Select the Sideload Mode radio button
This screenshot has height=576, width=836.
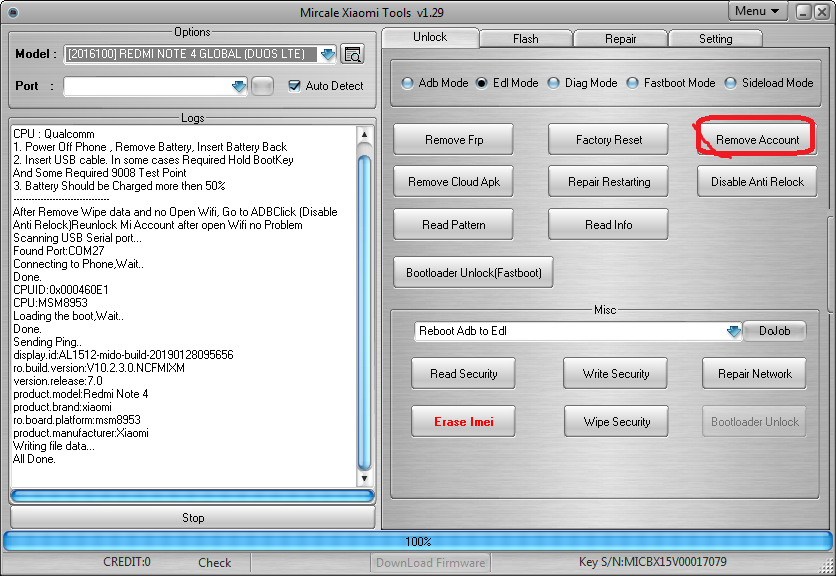pyautogui.click(x=730, y=83)
